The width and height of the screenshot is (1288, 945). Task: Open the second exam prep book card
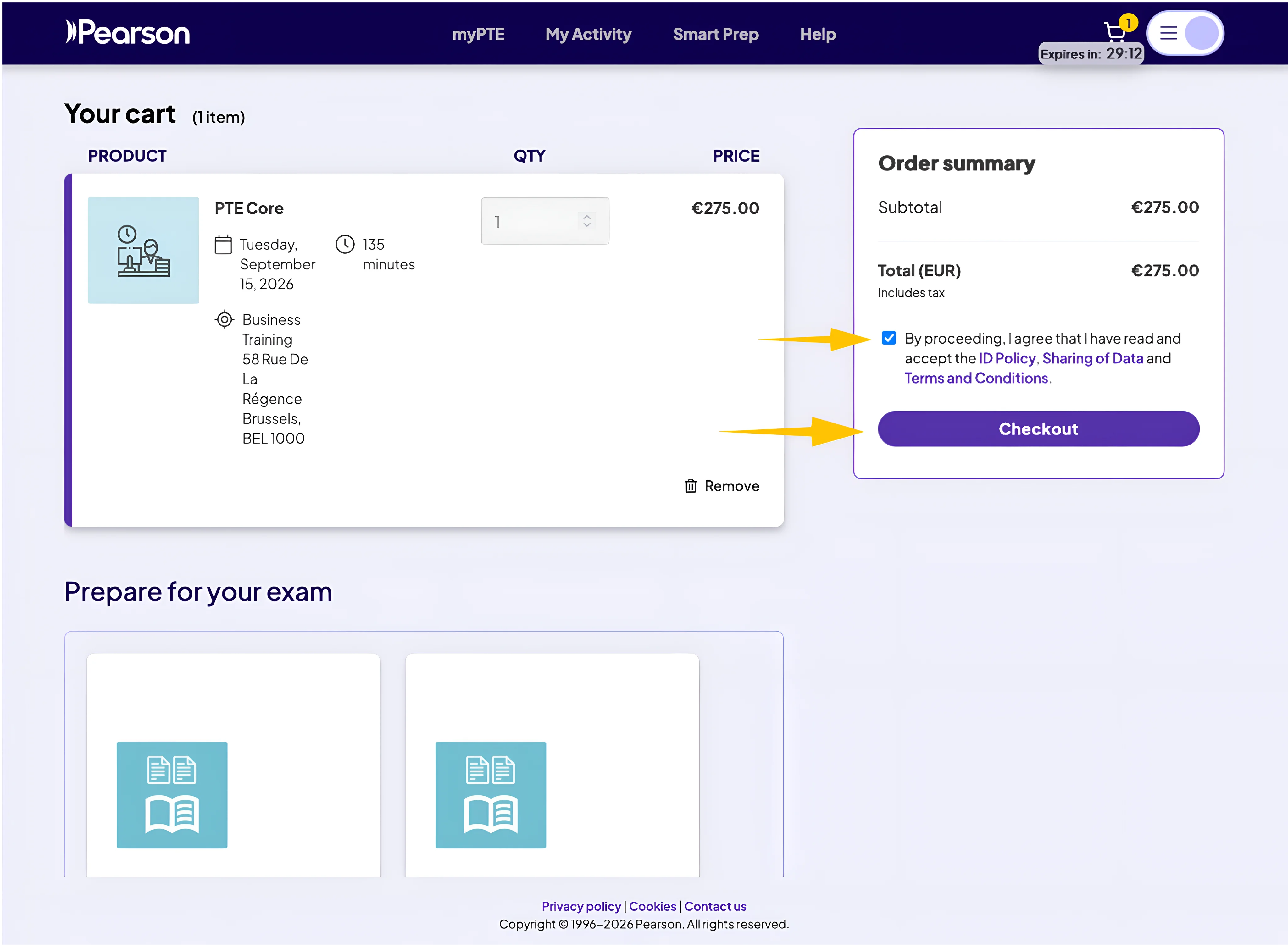click(x=552, y=765)
